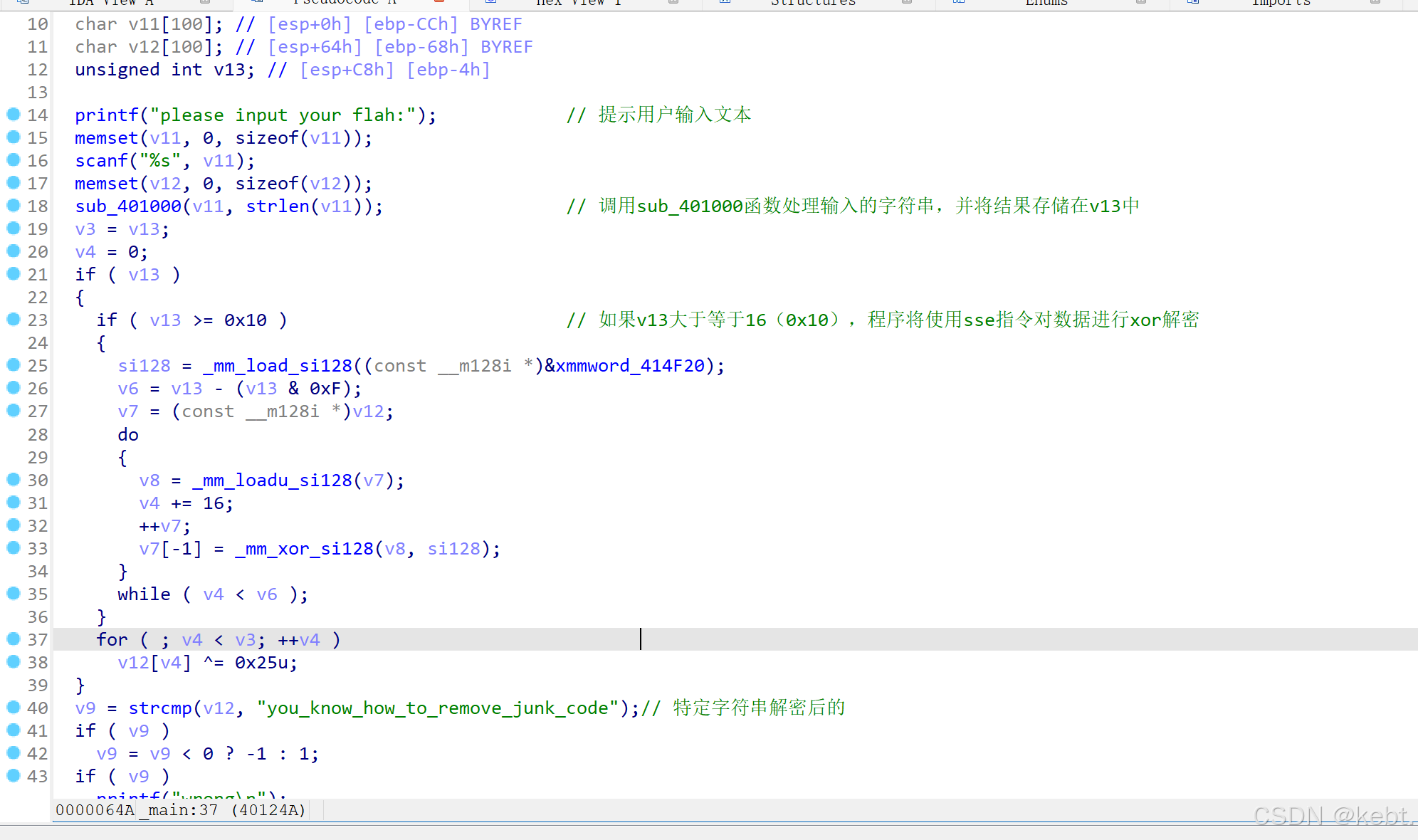This screenshot has width=1418, height=840.
Task: Toggle the breakpoint on line 25
Action: 14,365
